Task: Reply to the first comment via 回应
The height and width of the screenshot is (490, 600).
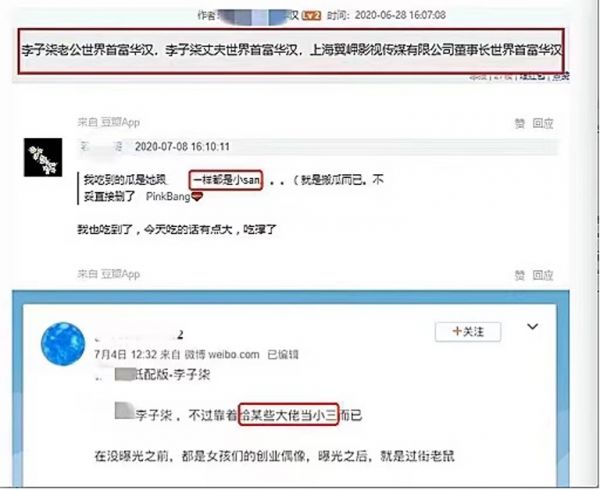Action: tap(543, 123)
